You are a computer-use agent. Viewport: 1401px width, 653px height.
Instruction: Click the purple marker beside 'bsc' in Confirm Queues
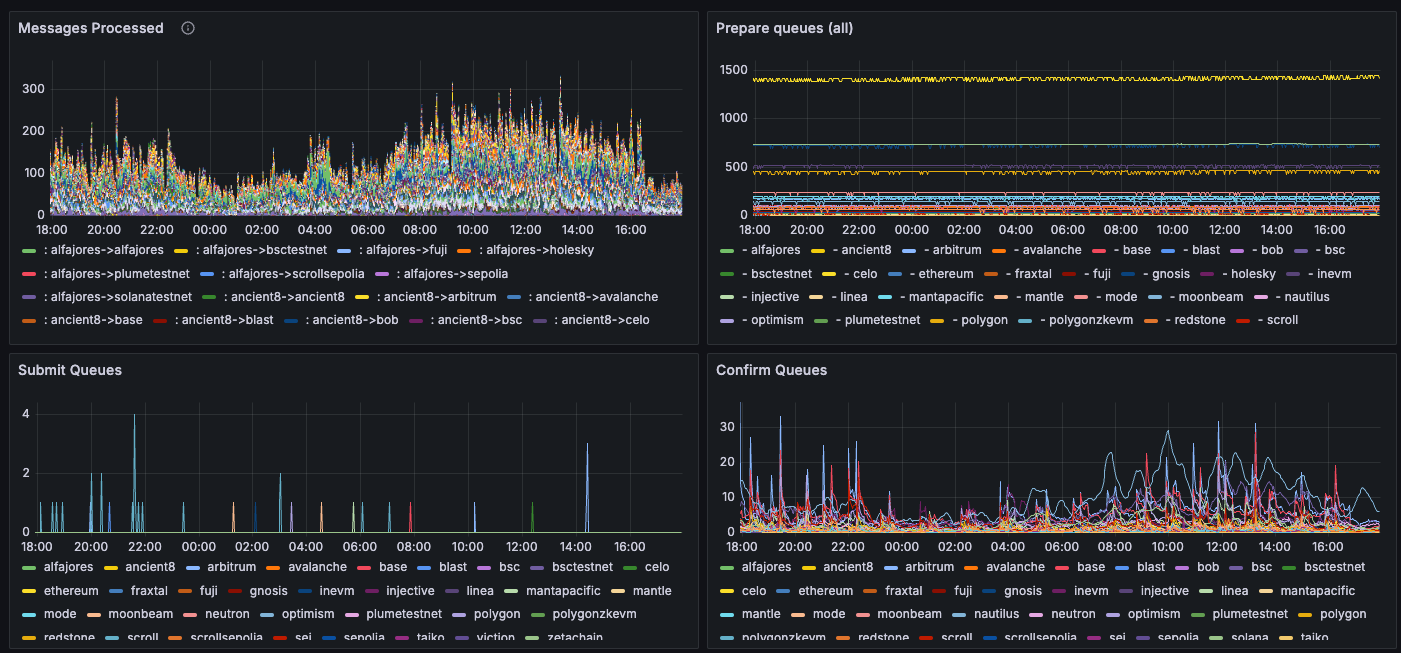coord(1238,566)
